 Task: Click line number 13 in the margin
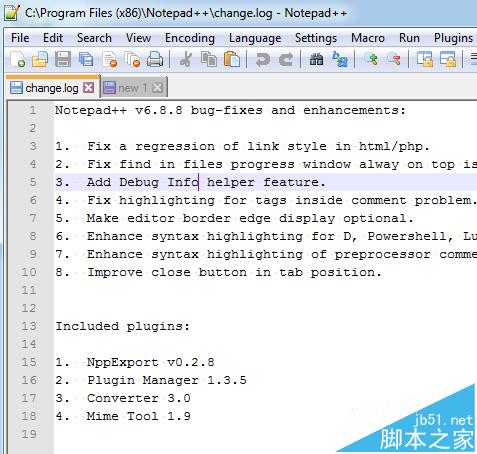coord(29,326)
